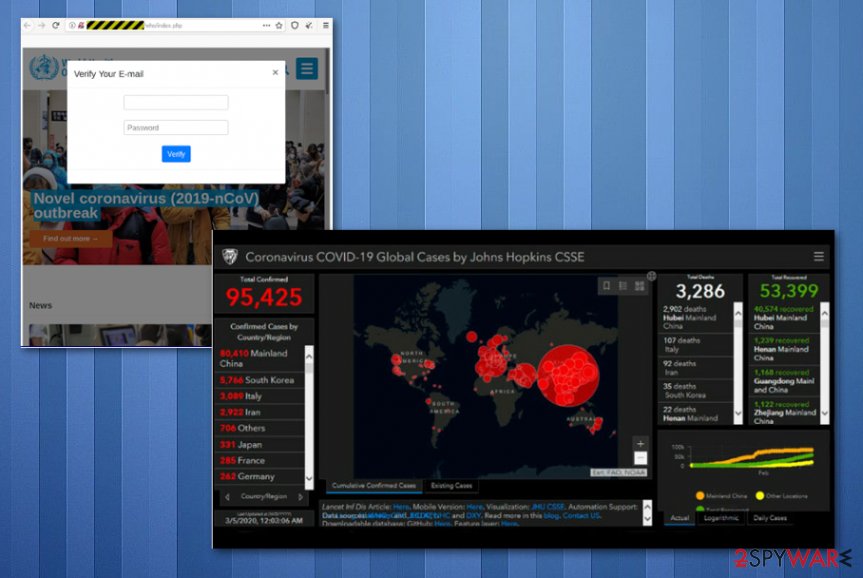Viewport: 863px width, 578px height.
Task: Click next arrow beside Country/Region
Action: (301, 497)
